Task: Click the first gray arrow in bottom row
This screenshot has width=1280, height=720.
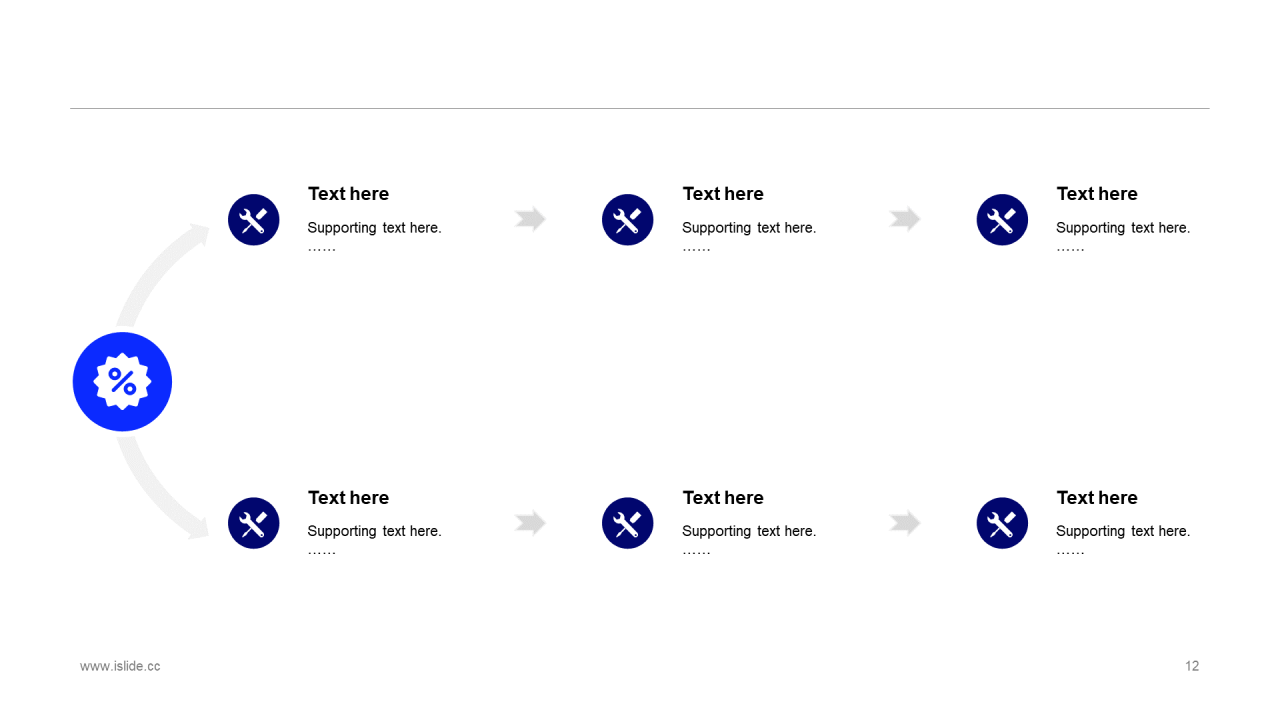Action: [531, 522]
